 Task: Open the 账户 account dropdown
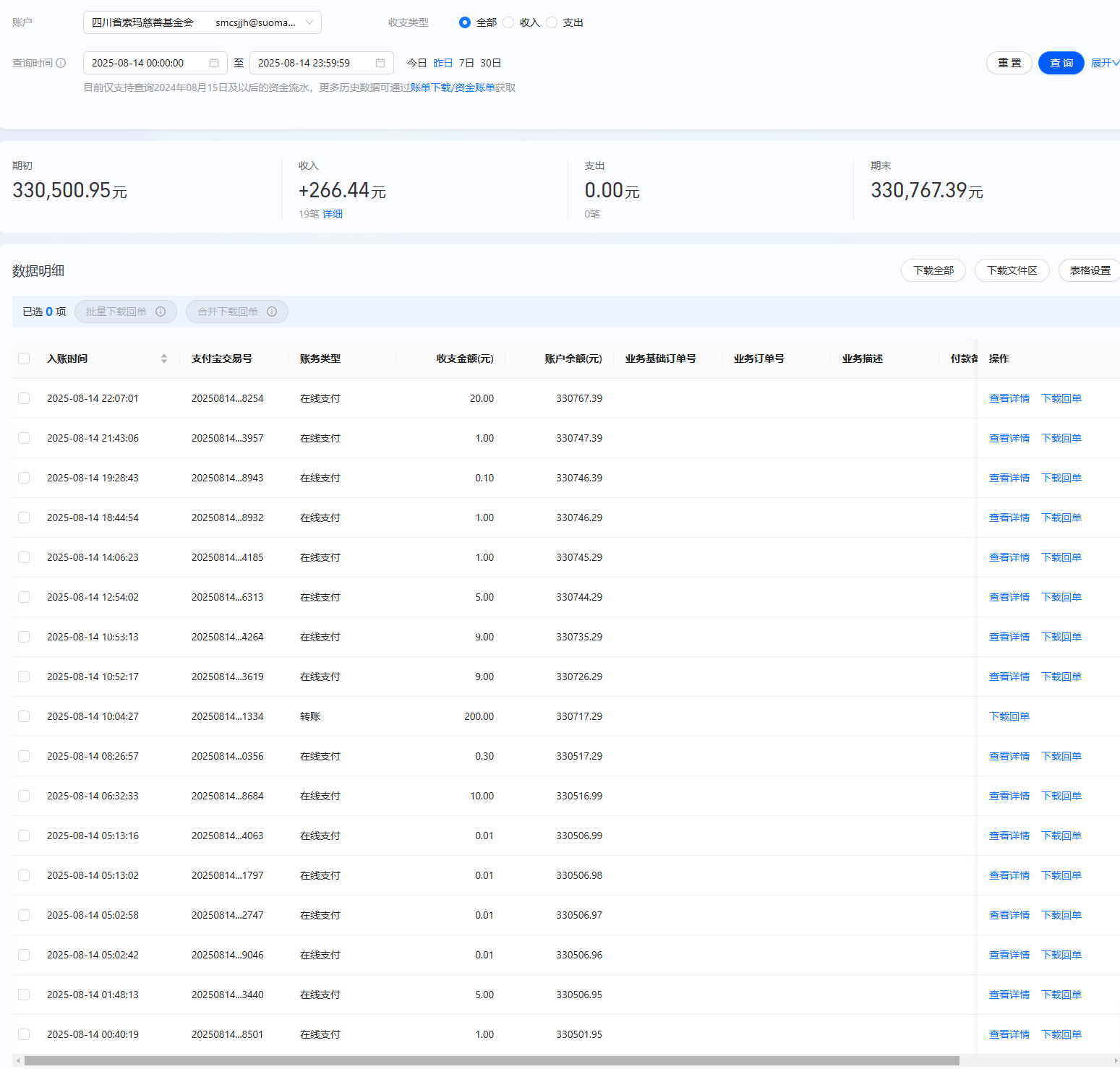[202, 22]
